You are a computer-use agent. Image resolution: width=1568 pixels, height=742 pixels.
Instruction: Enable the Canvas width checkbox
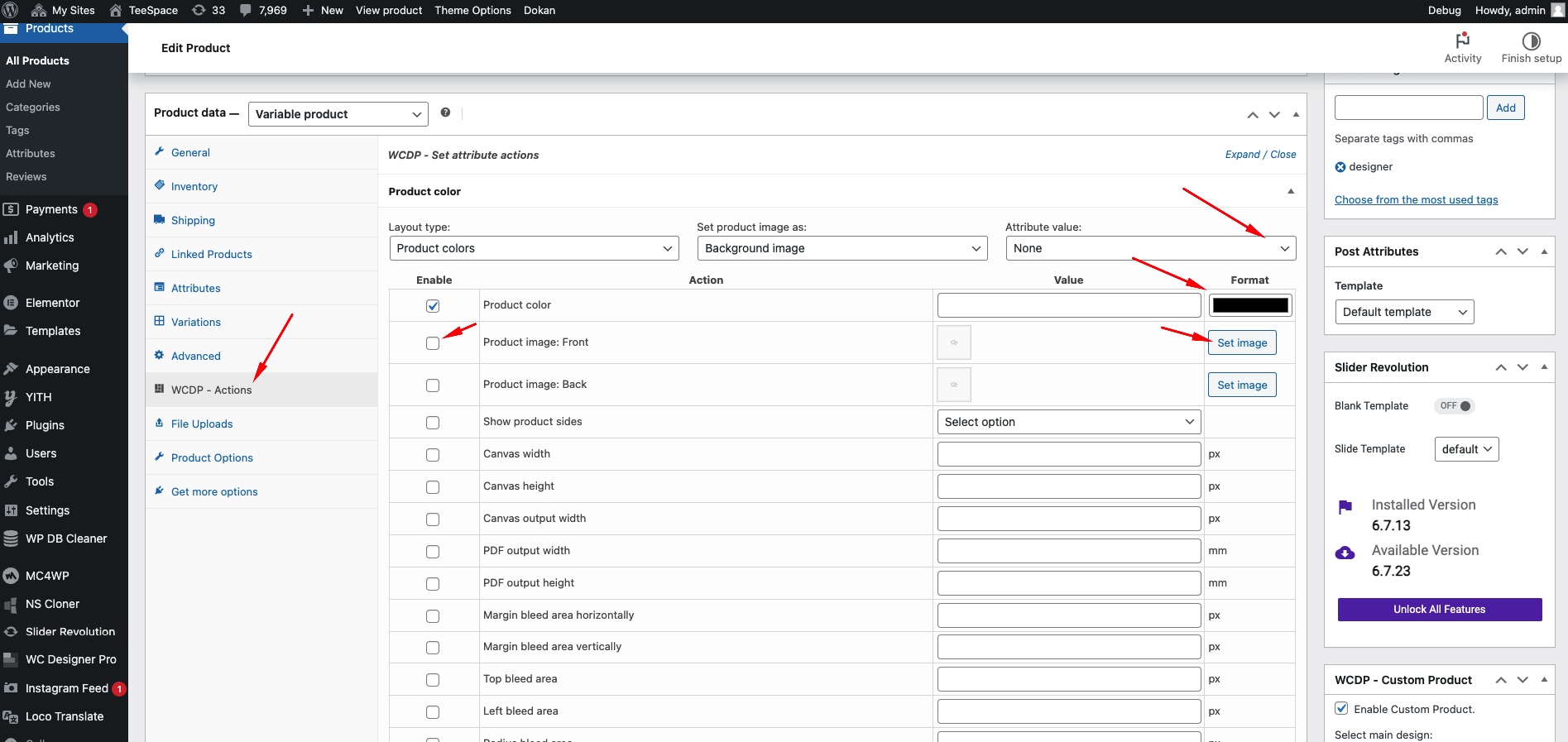(433, 455)
